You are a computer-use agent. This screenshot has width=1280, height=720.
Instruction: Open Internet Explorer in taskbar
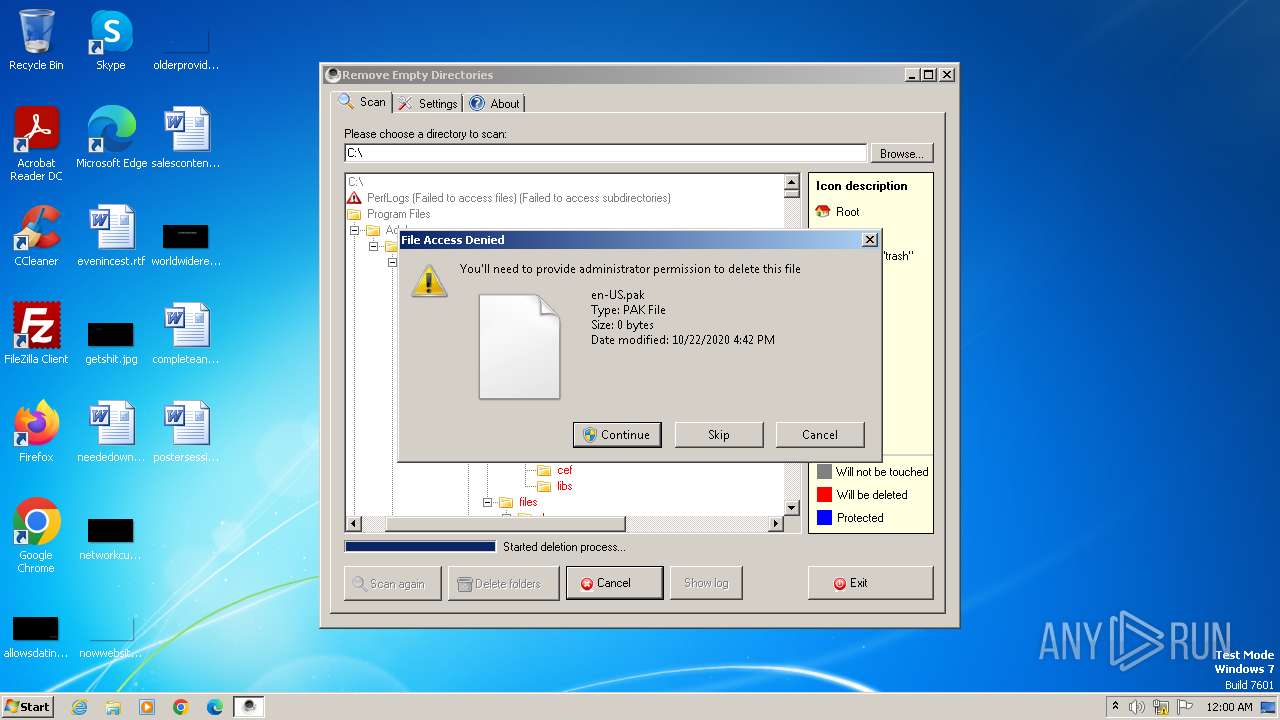[79, 707]
